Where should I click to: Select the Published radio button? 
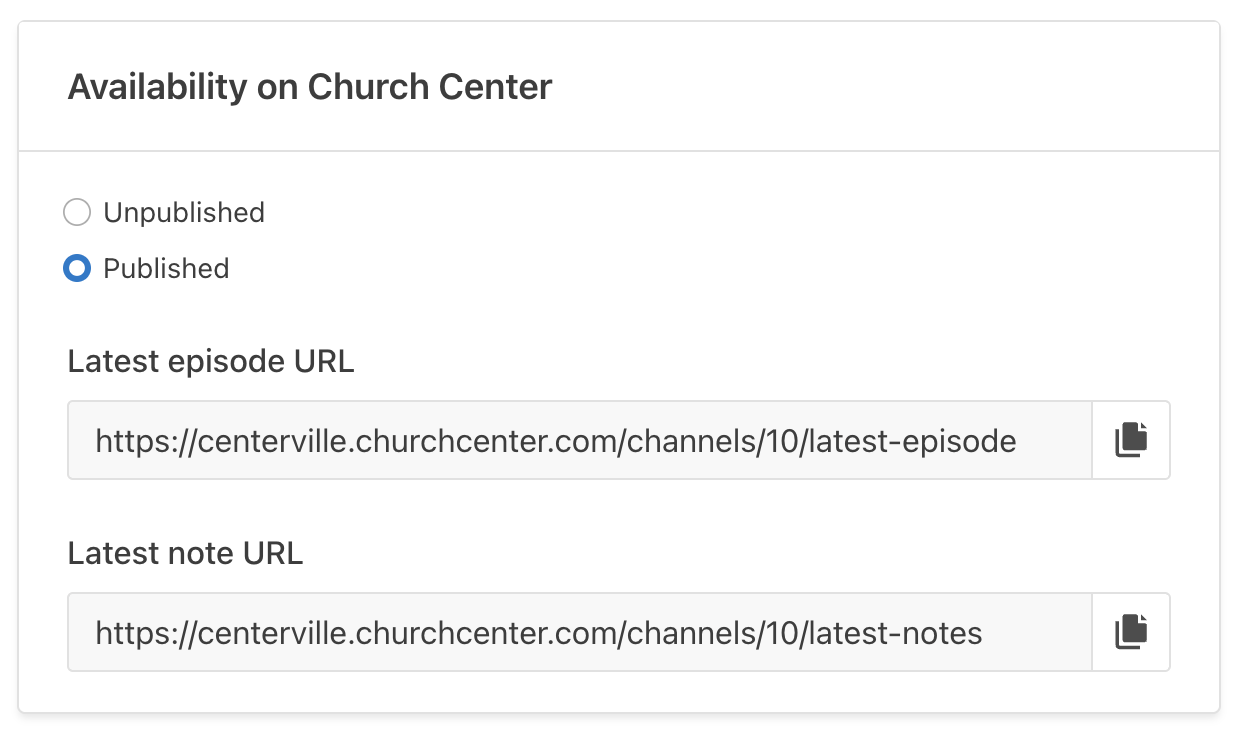(x=77, y=269)
